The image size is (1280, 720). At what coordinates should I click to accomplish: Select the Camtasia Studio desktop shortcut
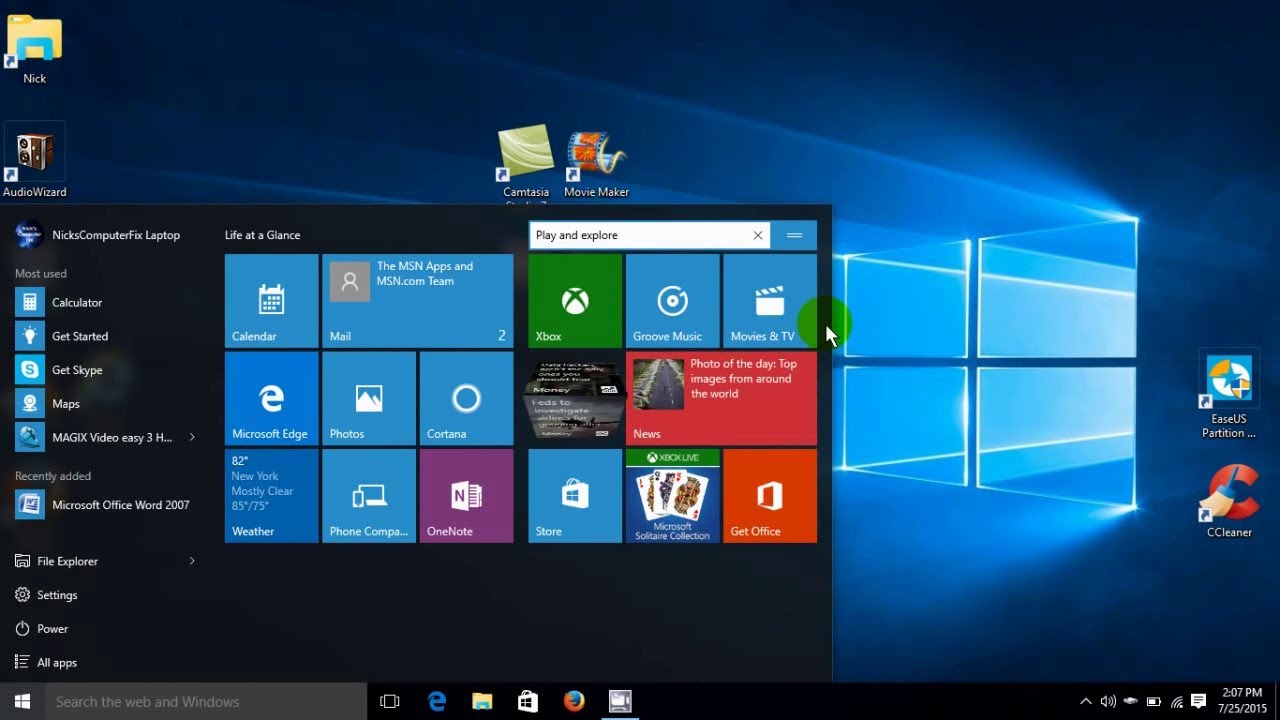[x=526, y=164]
